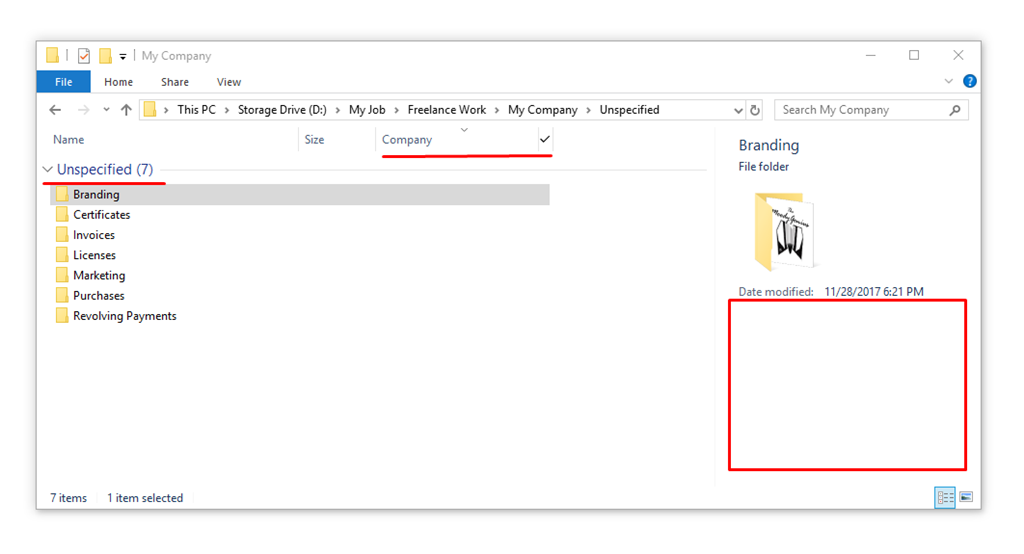Click the New Folder quick access icon
This screenshot has height=554, width=1024.
105,56
